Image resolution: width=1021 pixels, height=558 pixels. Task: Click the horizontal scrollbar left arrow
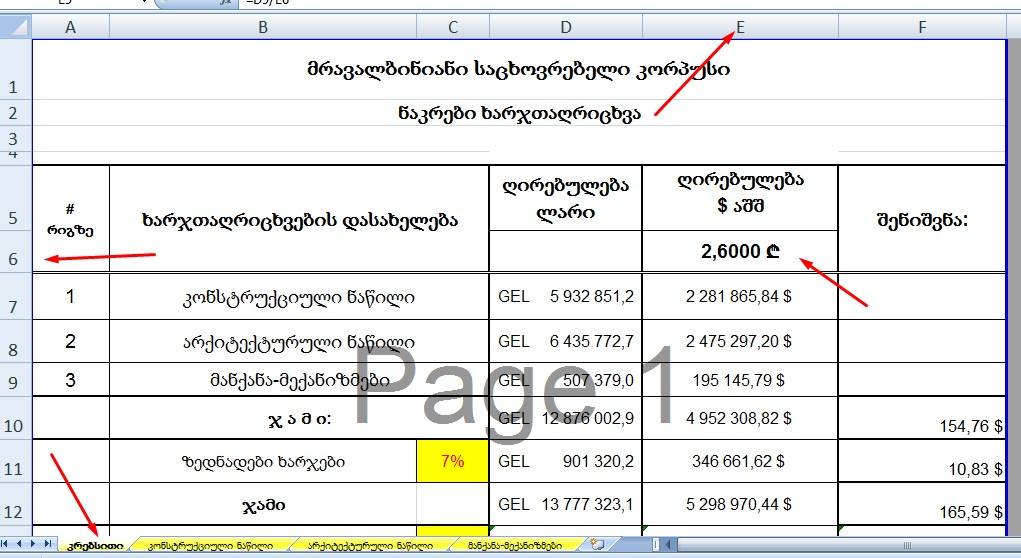[x=669, y=544]
